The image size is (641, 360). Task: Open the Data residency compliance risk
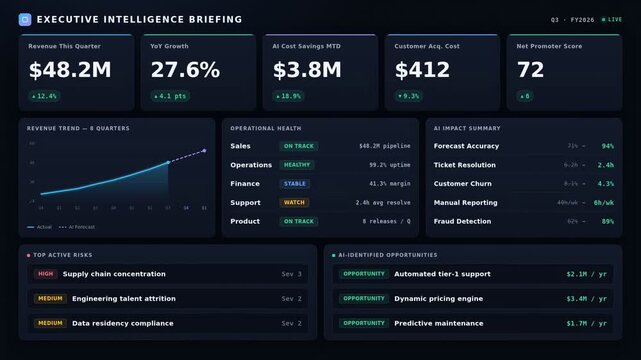click(x=168, y=323)
